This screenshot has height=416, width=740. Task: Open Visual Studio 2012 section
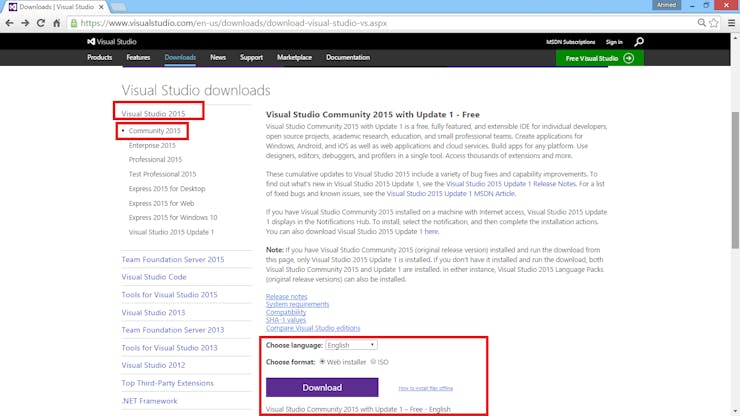click(153, 365)
